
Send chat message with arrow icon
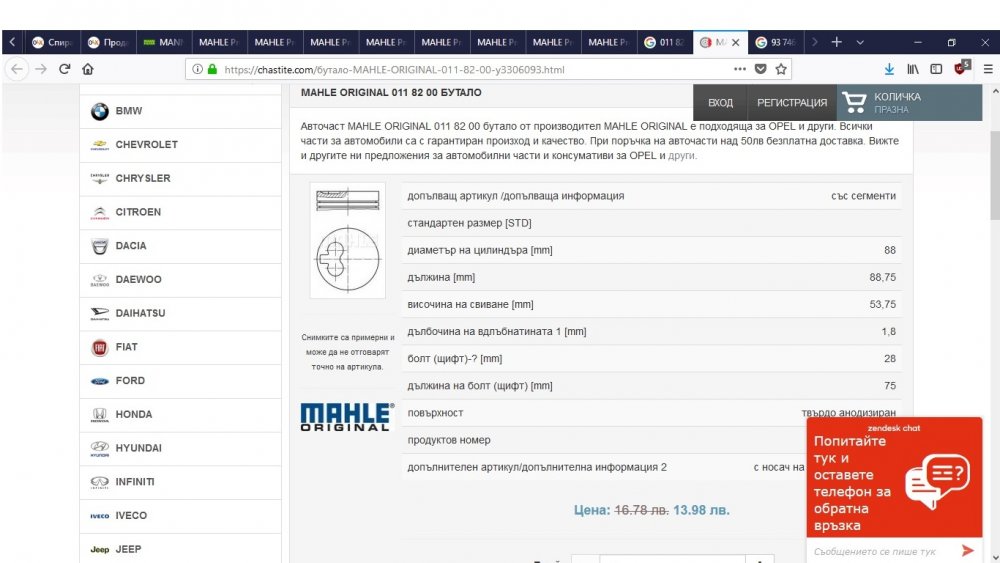(x=967, y=550)
